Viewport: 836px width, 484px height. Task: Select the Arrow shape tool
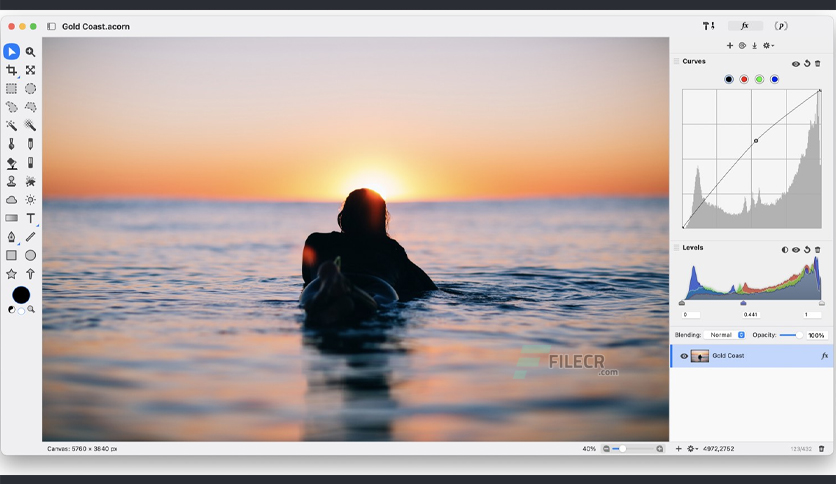pyautogui.click(x=30, y=274)
